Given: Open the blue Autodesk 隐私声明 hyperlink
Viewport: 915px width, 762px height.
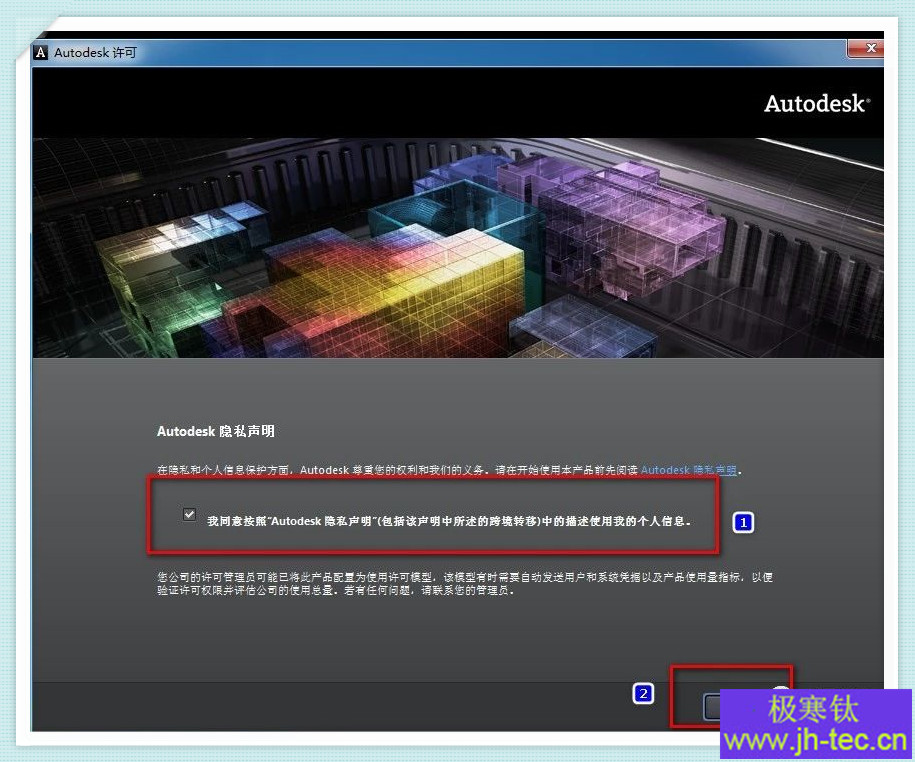Looking at the screenshot, I should tap(689, 470).
